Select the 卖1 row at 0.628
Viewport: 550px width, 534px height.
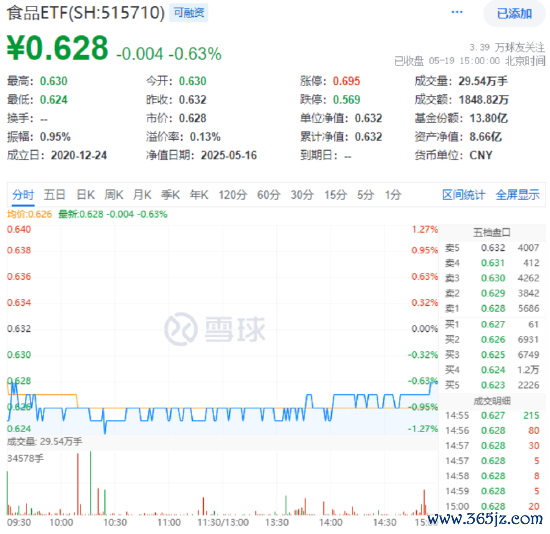tap(492, 308)
